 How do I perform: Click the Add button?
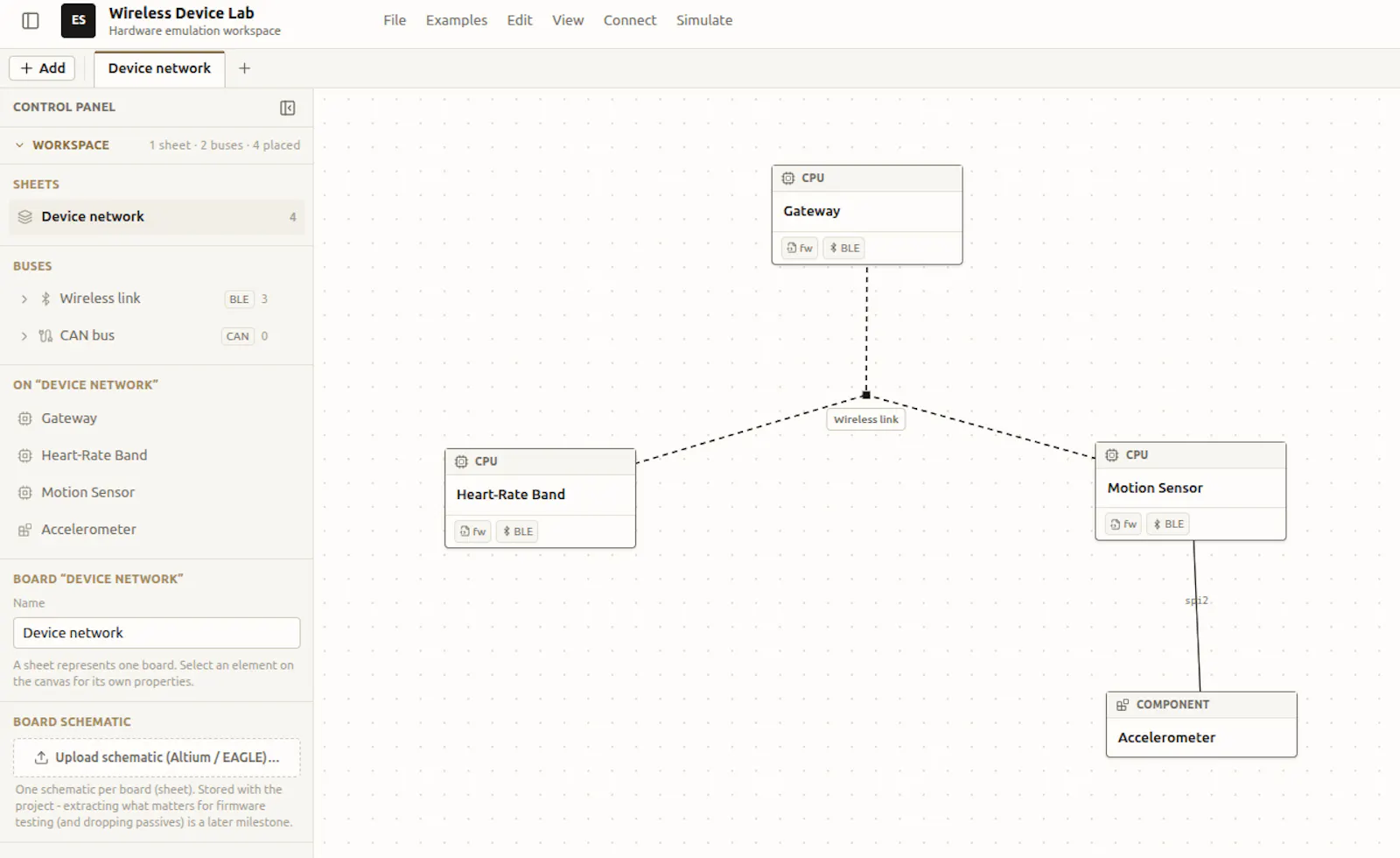tap(42, 68)
